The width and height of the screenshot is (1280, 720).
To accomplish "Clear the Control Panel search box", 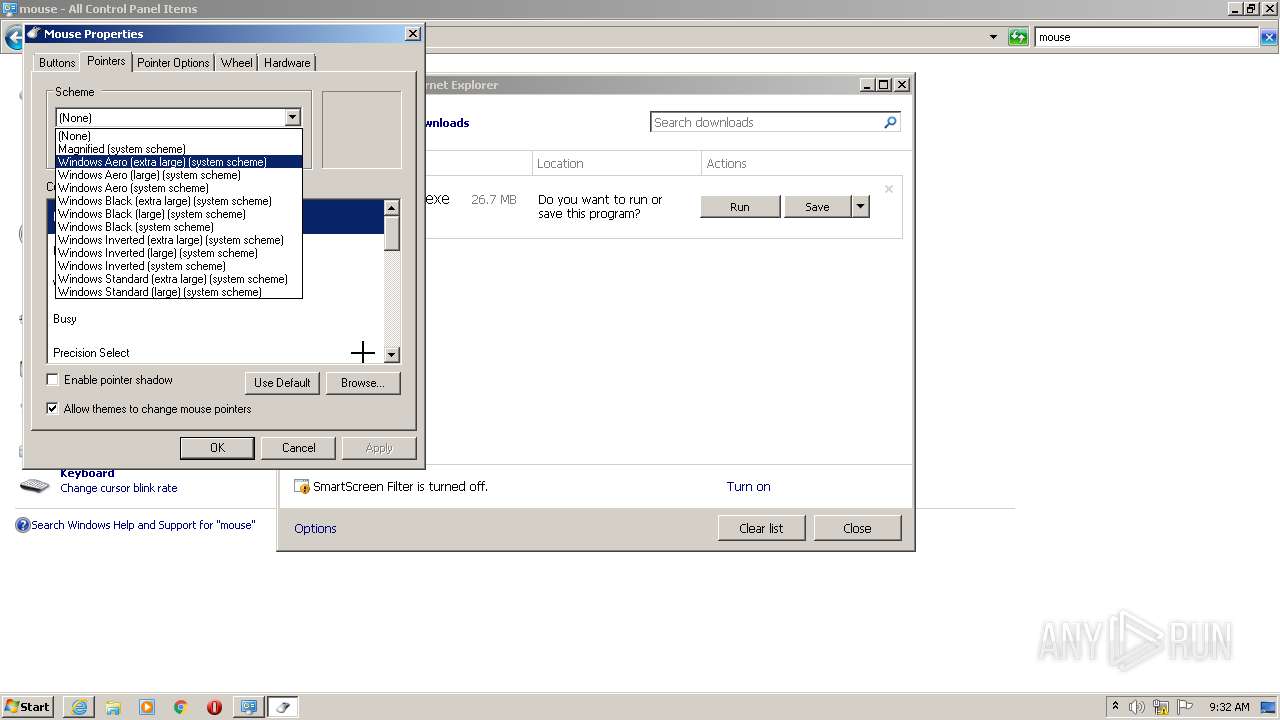I will pos(1269,37).
